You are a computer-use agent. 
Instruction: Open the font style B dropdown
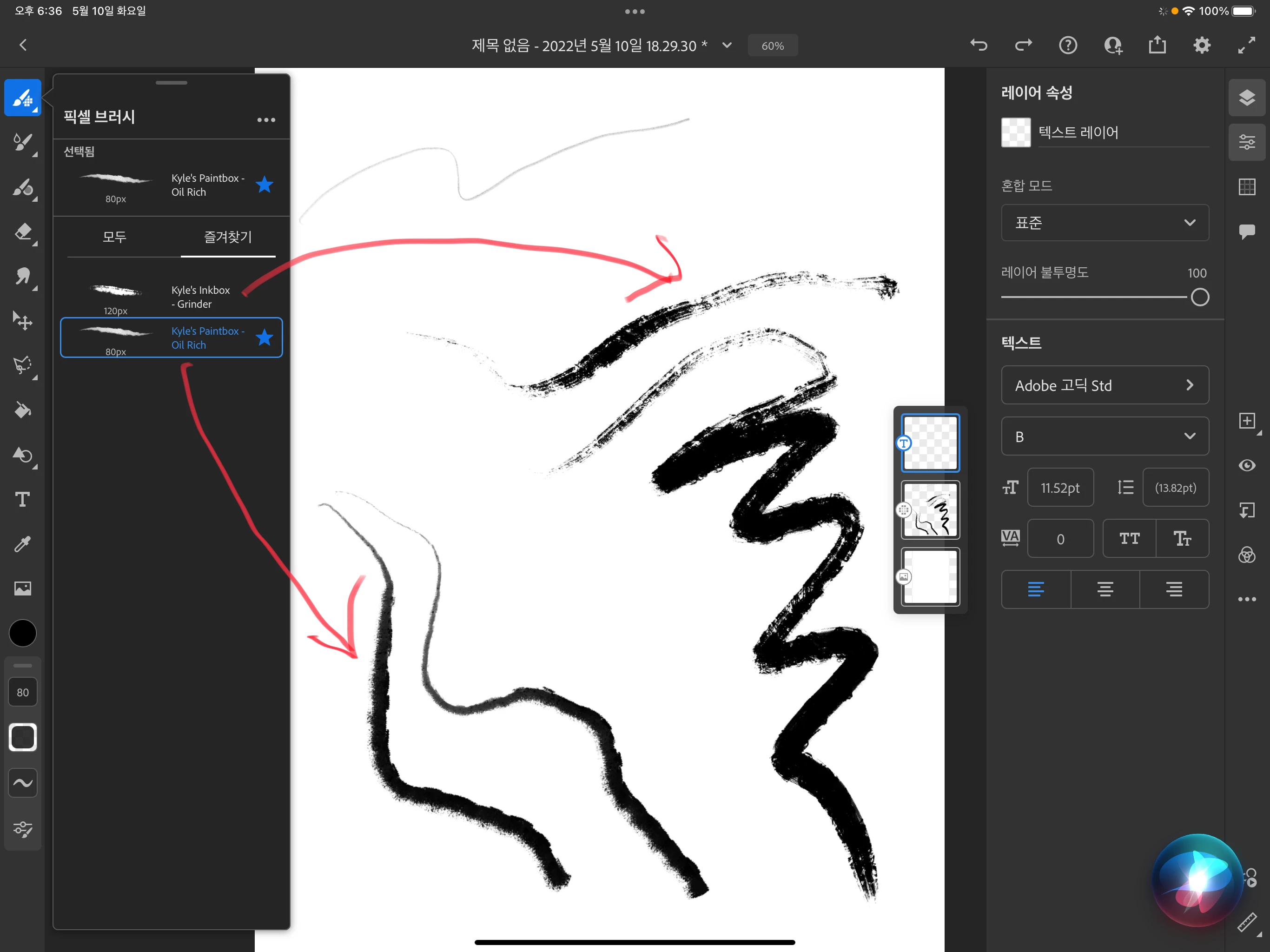click(1105, 436)
